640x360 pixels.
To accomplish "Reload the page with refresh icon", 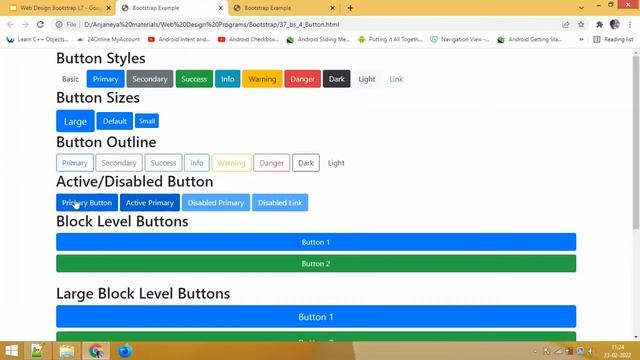I will coord(40,24).
